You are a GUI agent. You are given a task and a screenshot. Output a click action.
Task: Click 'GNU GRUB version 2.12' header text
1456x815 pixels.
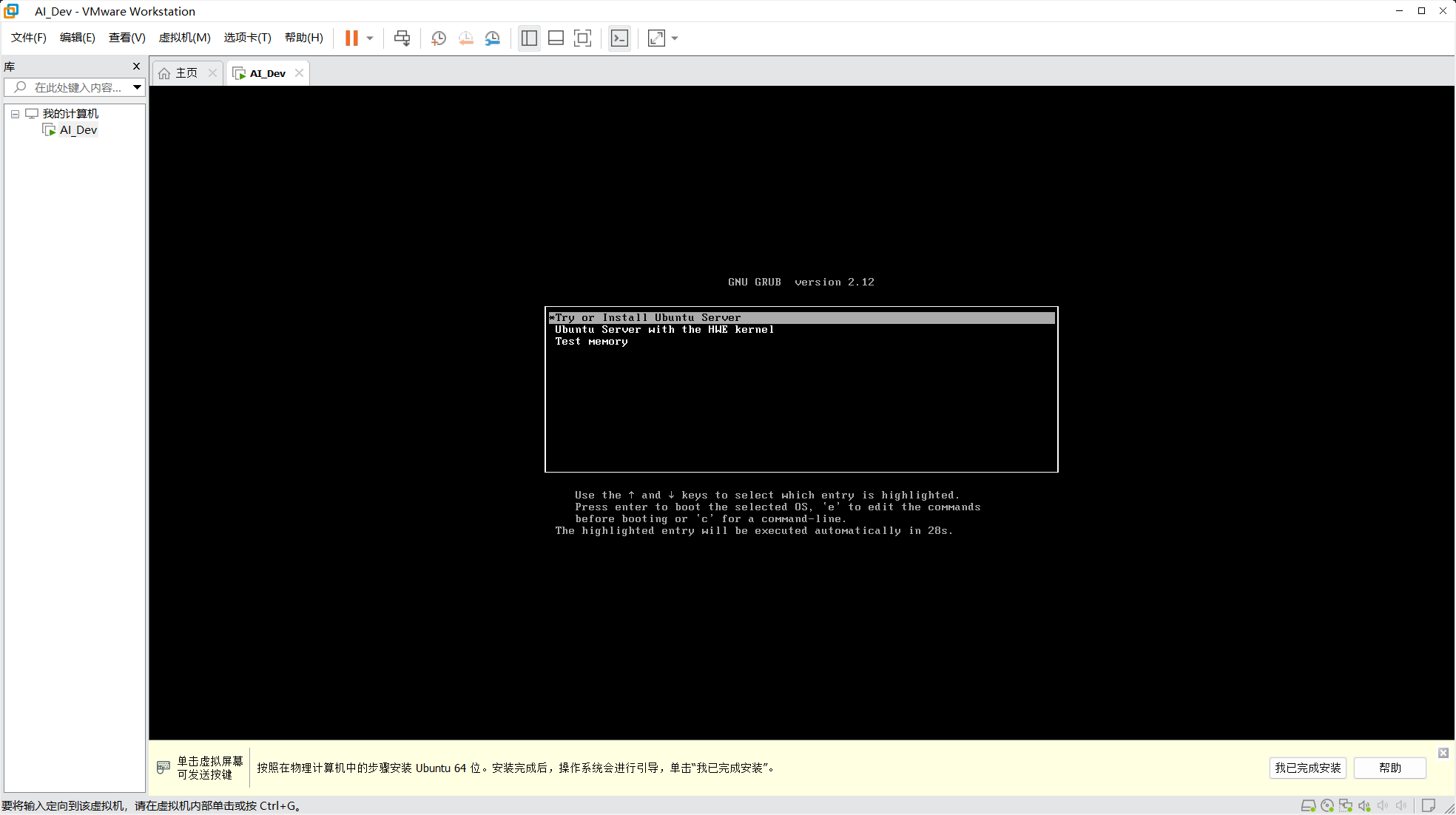pyautogui.click(x=801, y=282)
